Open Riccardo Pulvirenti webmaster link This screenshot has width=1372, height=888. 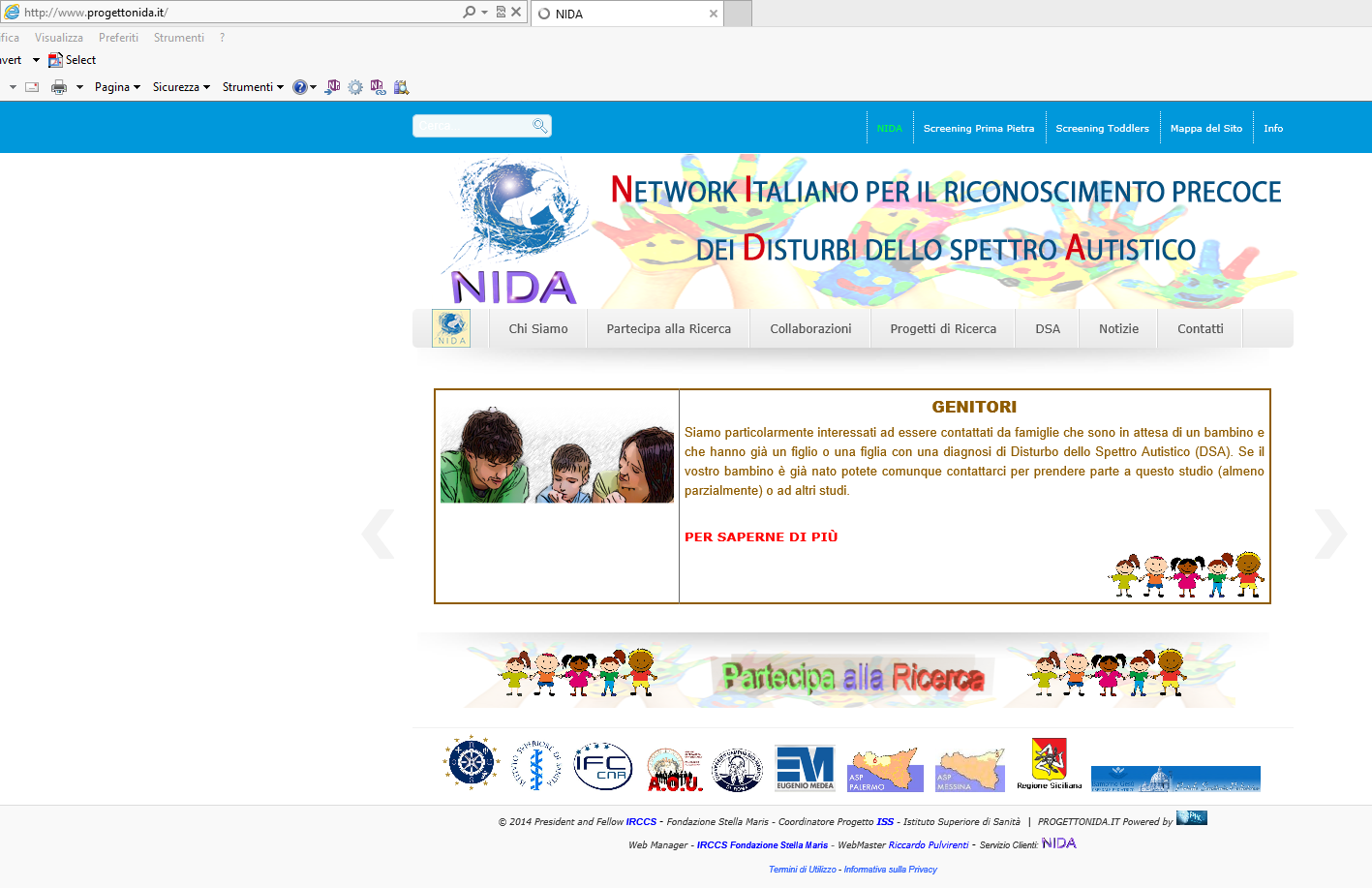(x=929, y=845)
